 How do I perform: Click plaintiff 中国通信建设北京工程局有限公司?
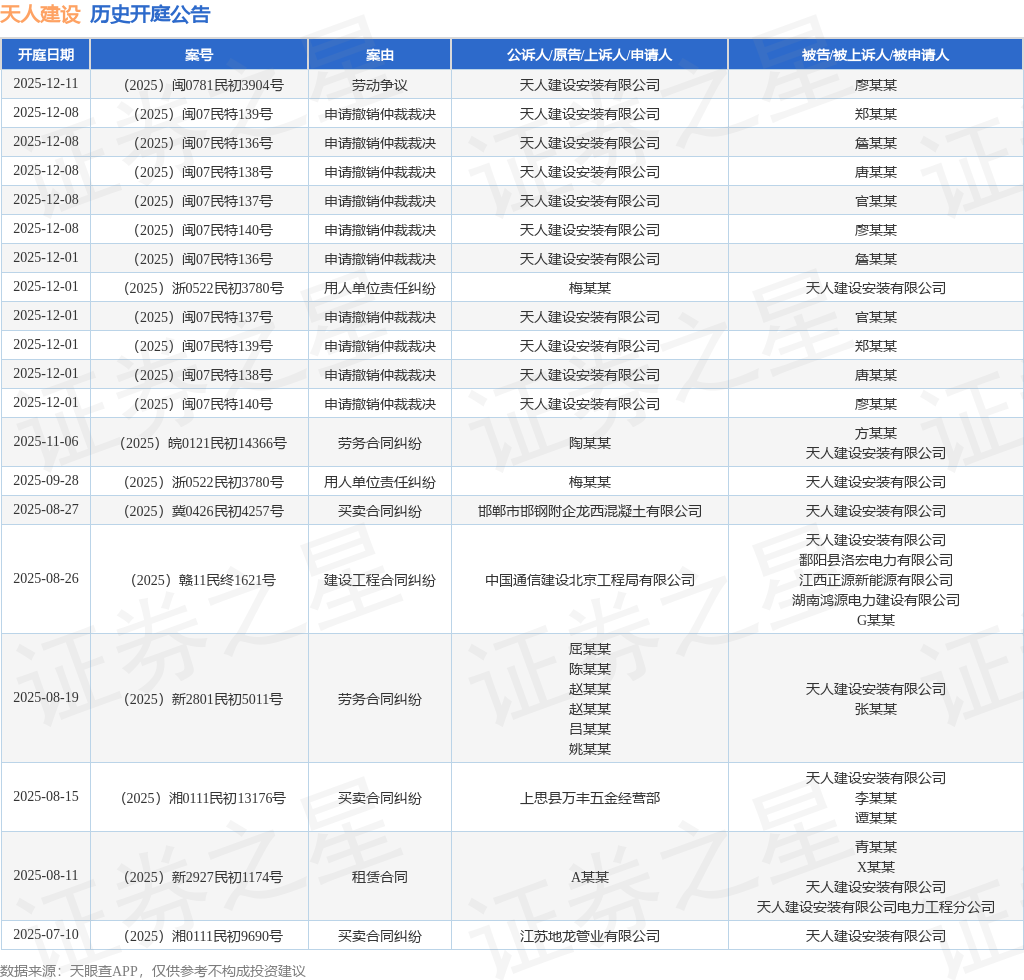590,580
